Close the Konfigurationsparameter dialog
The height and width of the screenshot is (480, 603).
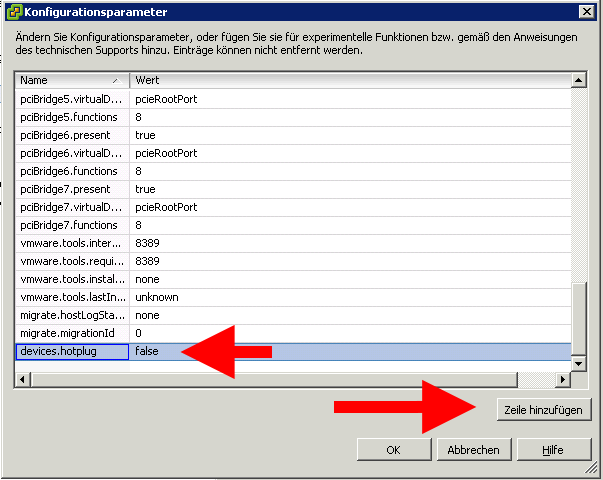point(586,12)
